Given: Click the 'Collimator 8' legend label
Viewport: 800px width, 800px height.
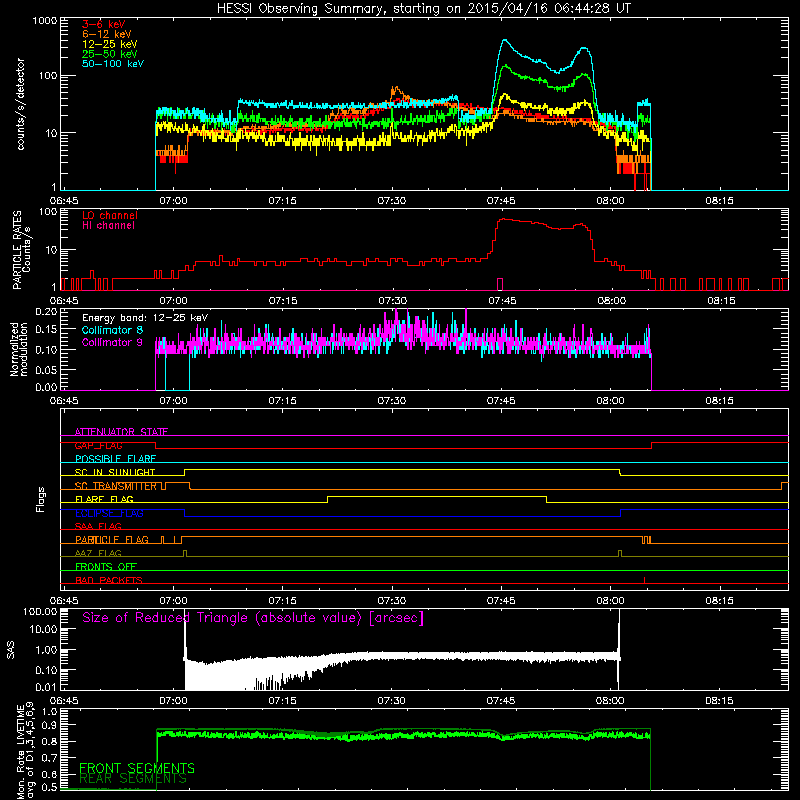Looking at the screenshot, I should (x=112, y=330).
